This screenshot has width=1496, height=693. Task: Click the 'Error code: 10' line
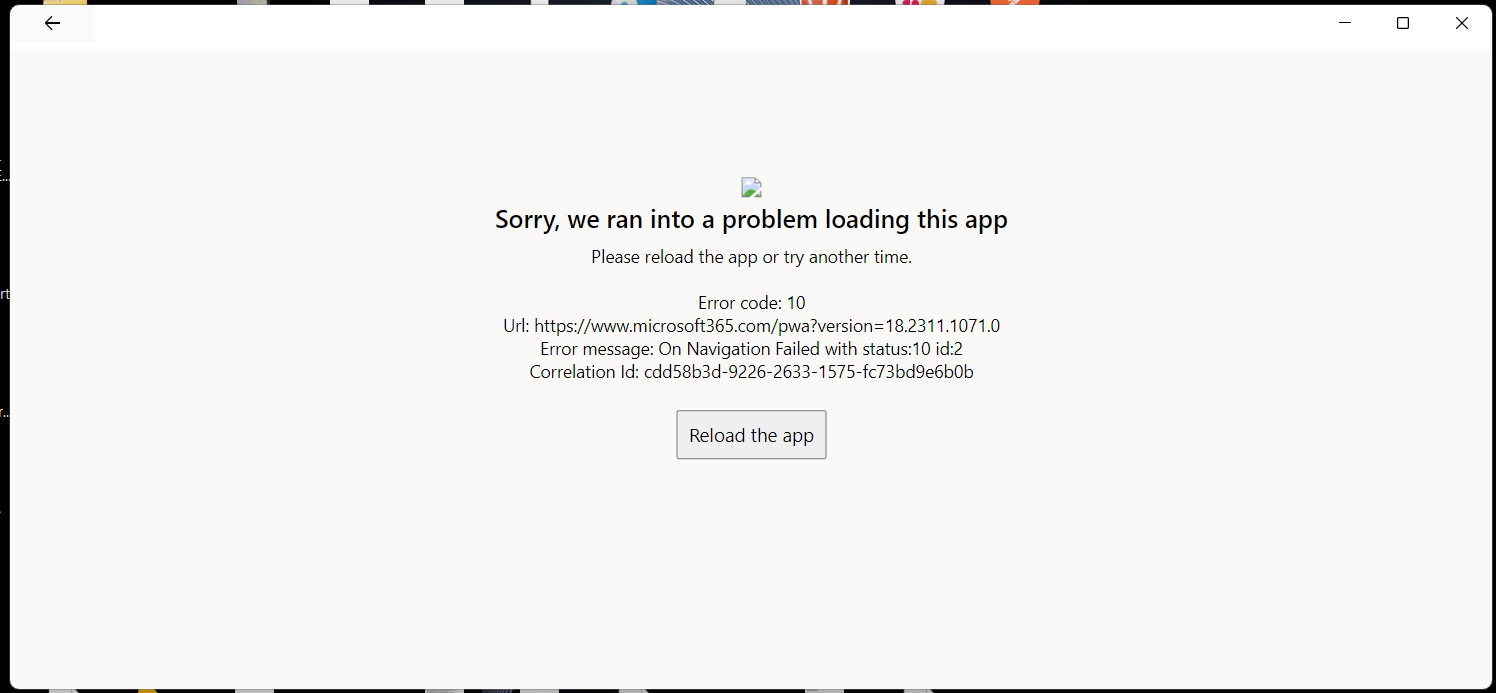pyautogui.click(x=751, y=303)
